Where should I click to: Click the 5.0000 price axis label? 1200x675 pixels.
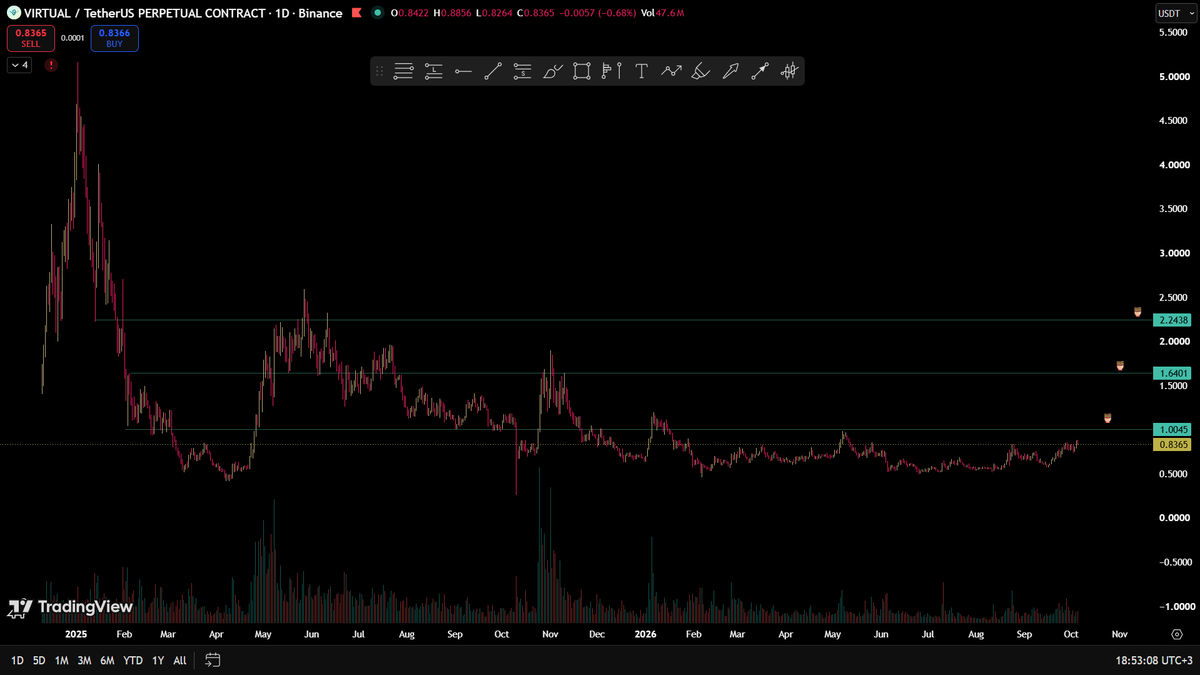[1173, 76]
